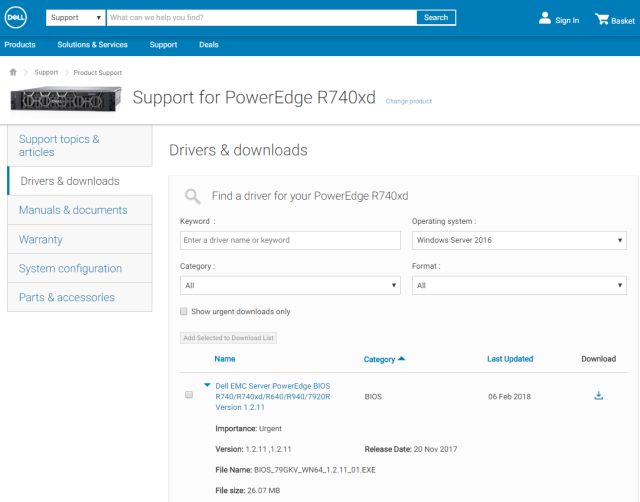Sort by Name column header

pyautogui.click(x=225, y=359)
